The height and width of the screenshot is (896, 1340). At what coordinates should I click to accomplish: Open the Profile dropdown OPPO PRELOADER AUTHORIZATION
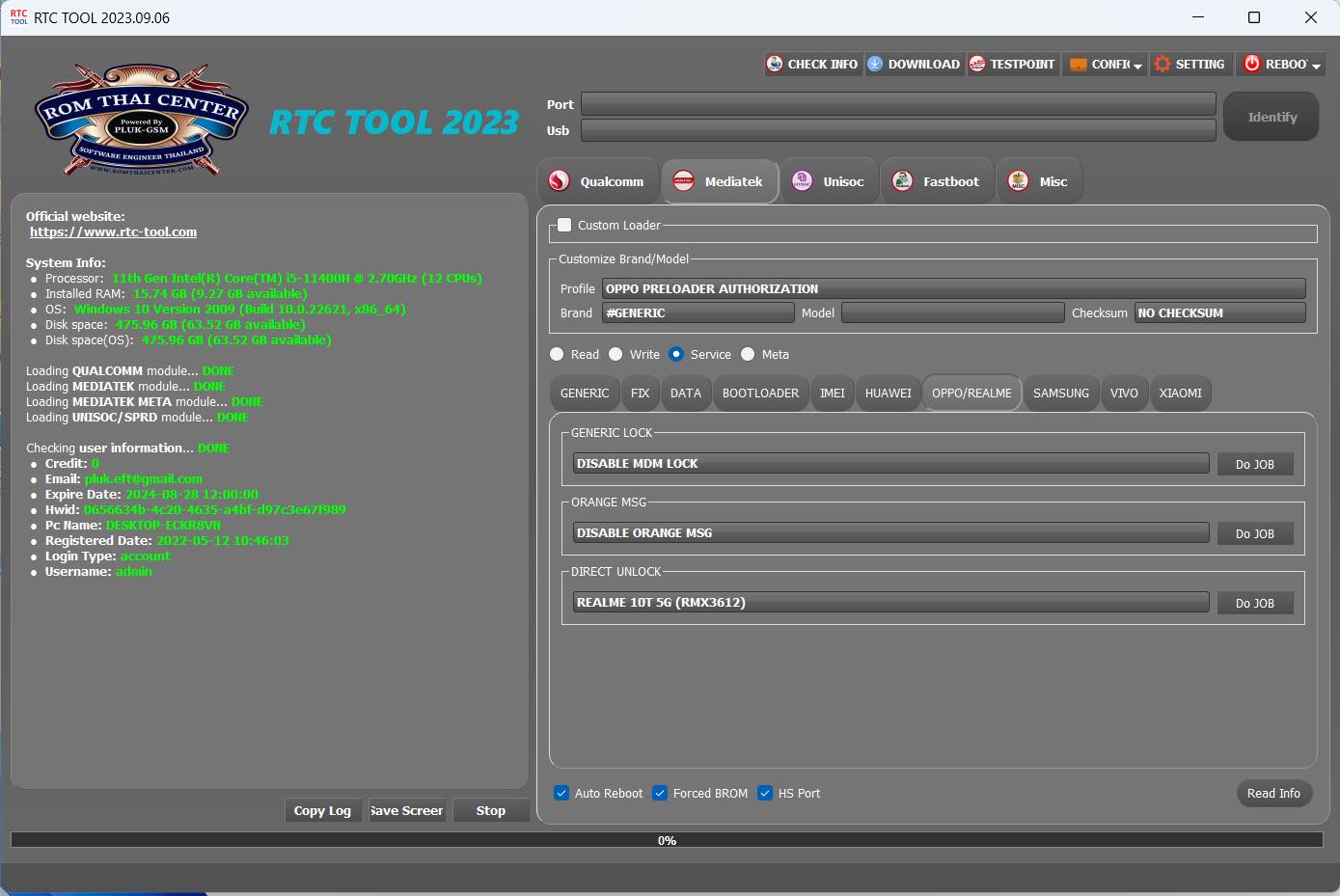pyautogui.click(x=954, y=288)
